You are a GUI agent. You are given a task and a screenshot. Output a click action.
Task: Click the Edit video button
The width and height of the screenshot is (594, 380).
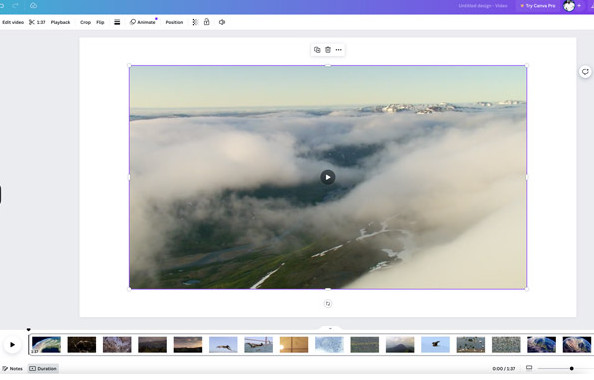13,22
